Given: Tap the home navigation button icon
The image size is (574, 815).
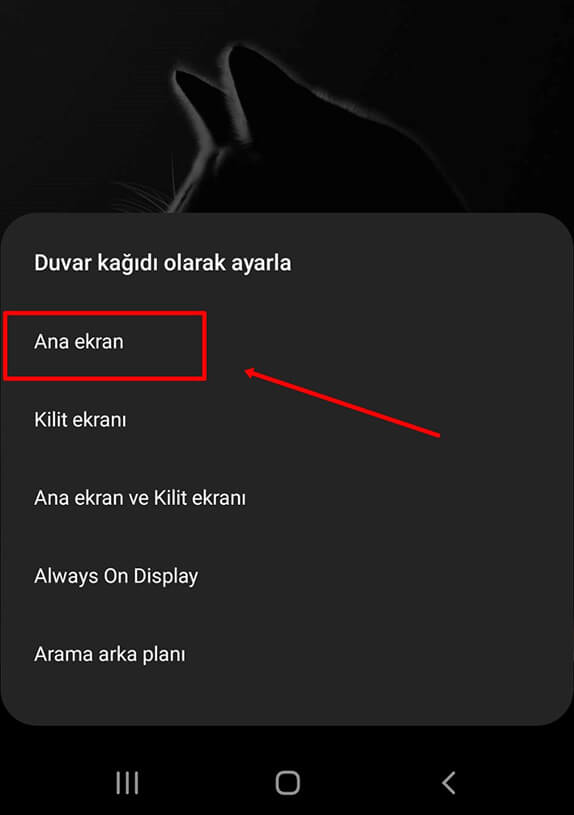Looking at the screenshot, I should click(x=288, y=783).
